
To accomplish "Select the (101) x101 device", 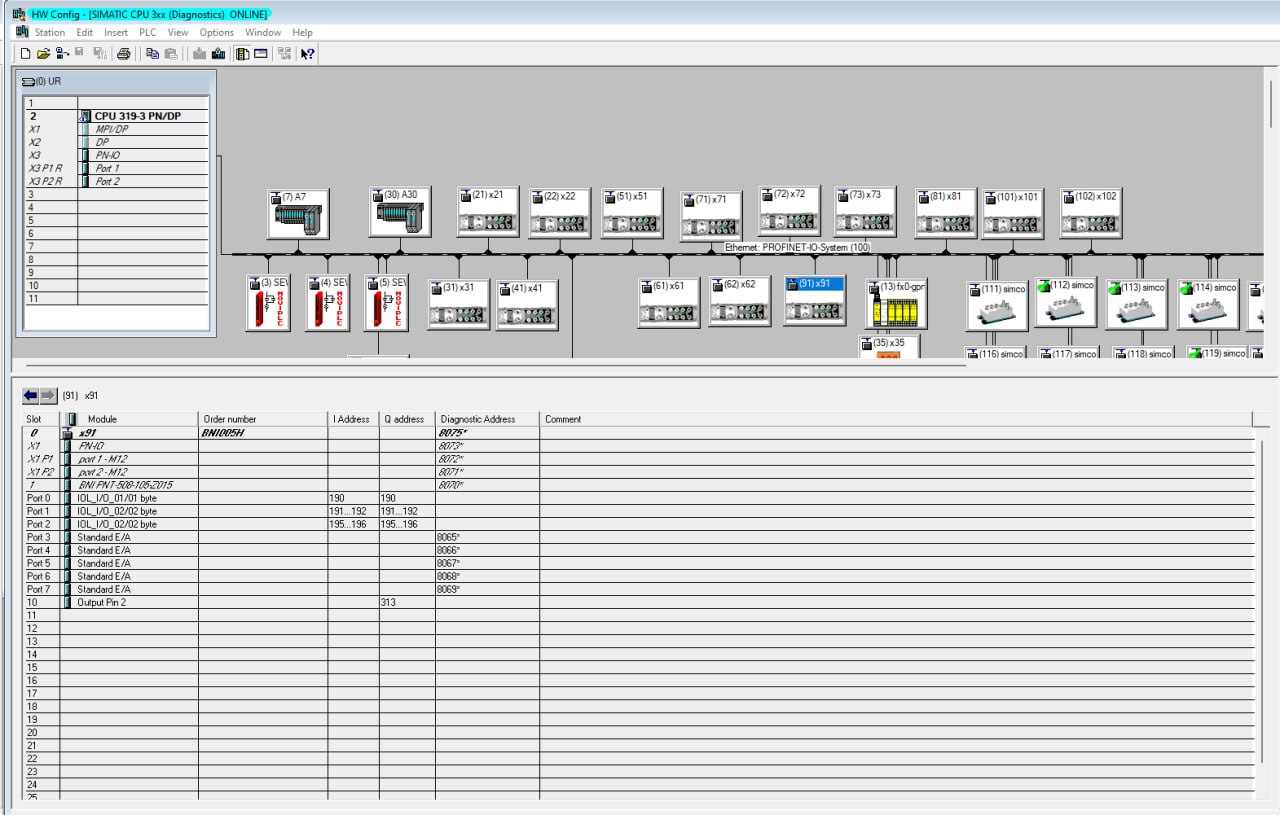I will point(1012,213).
